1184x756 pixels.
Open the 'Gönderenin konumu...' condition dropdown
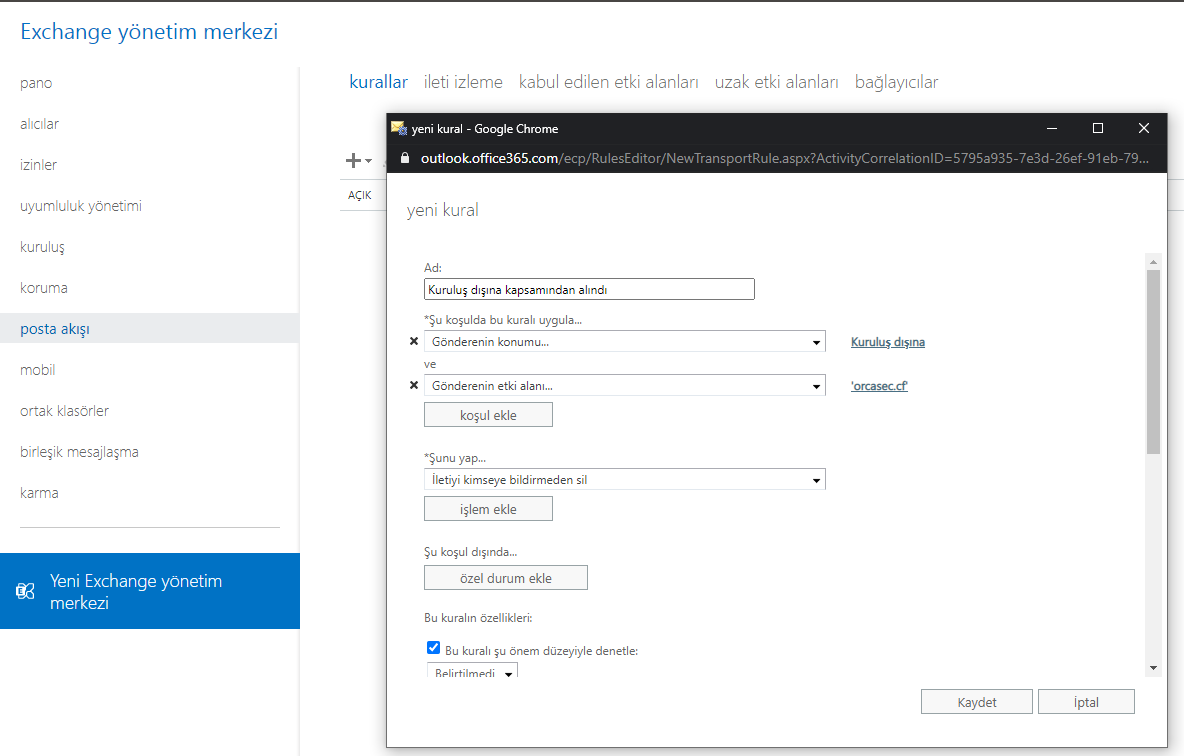624,341
